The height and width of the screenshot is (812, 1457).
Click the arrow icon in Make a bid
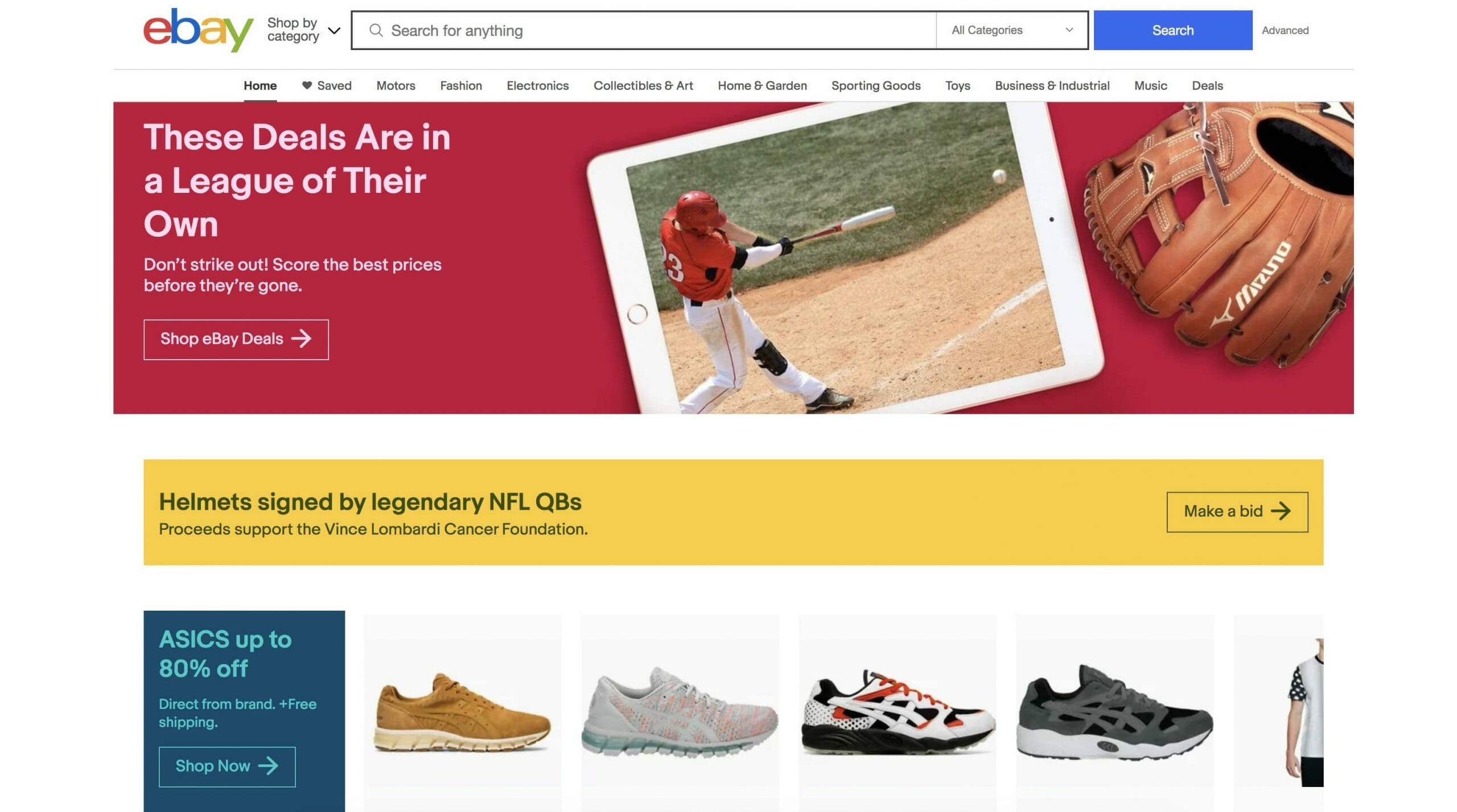click(1281, 511)
